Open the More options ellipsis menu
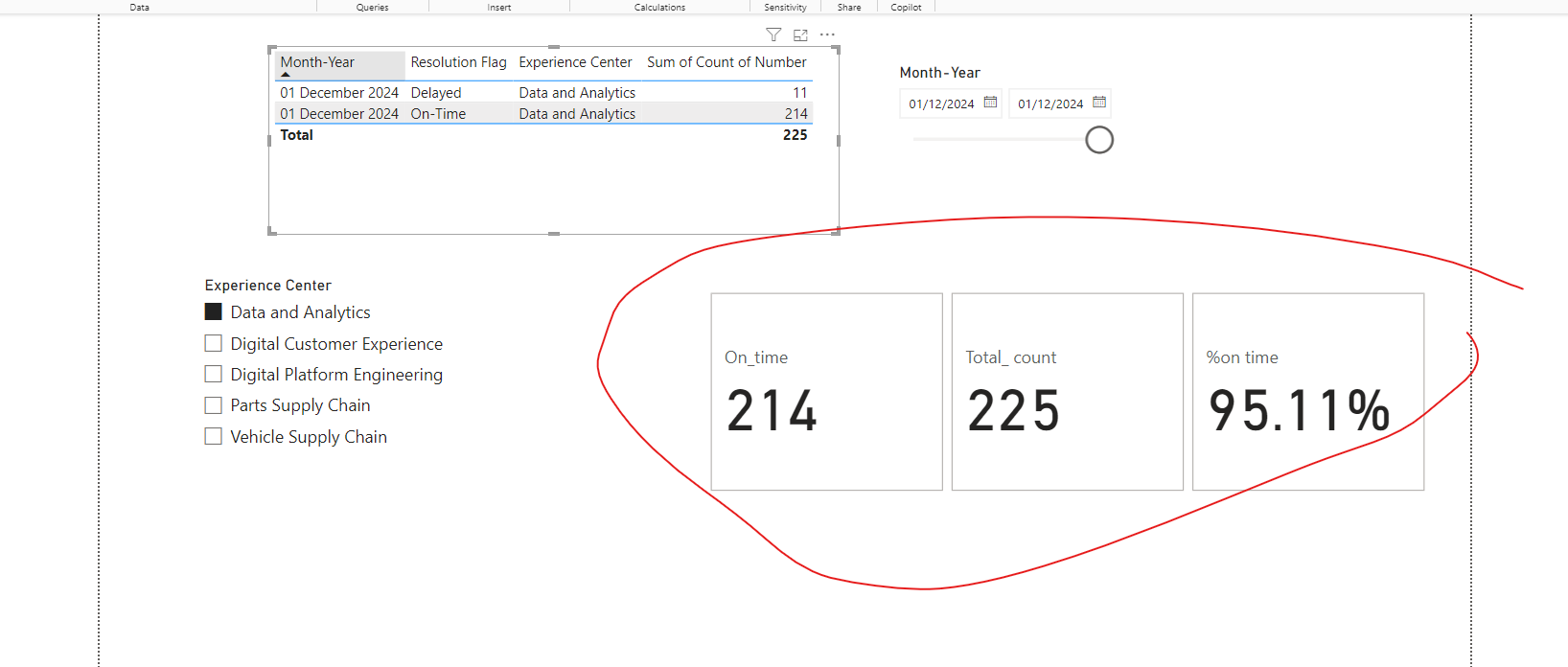 827,35
